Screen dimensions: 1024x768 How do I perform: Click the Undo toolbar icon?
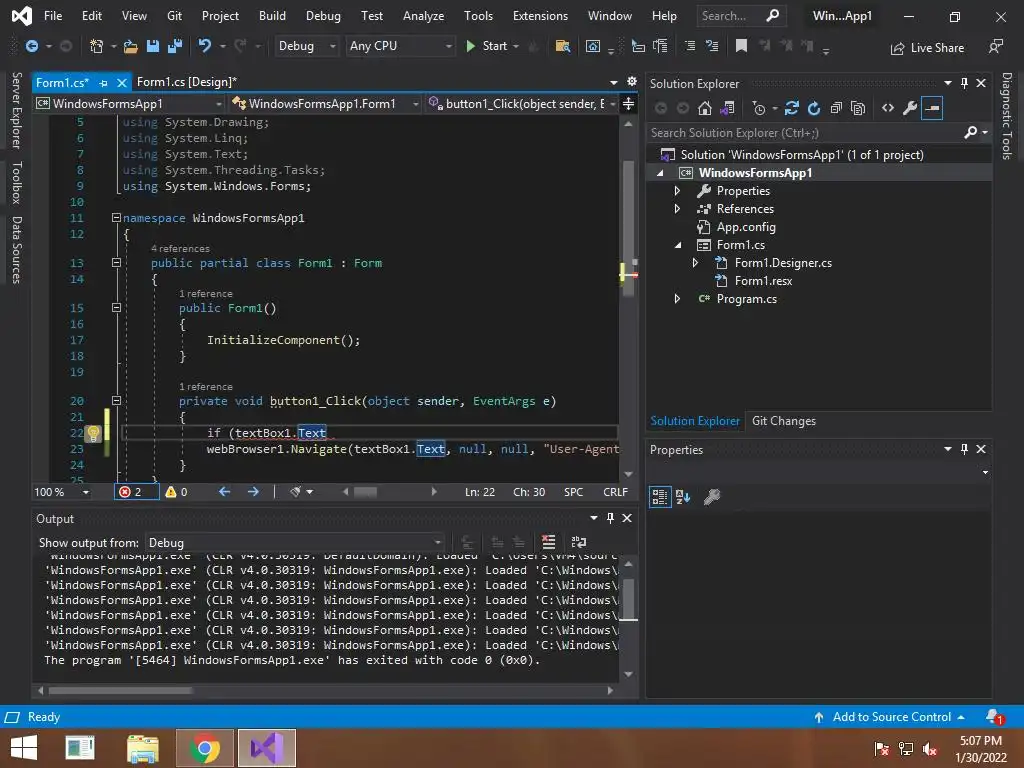coord(205,46)
